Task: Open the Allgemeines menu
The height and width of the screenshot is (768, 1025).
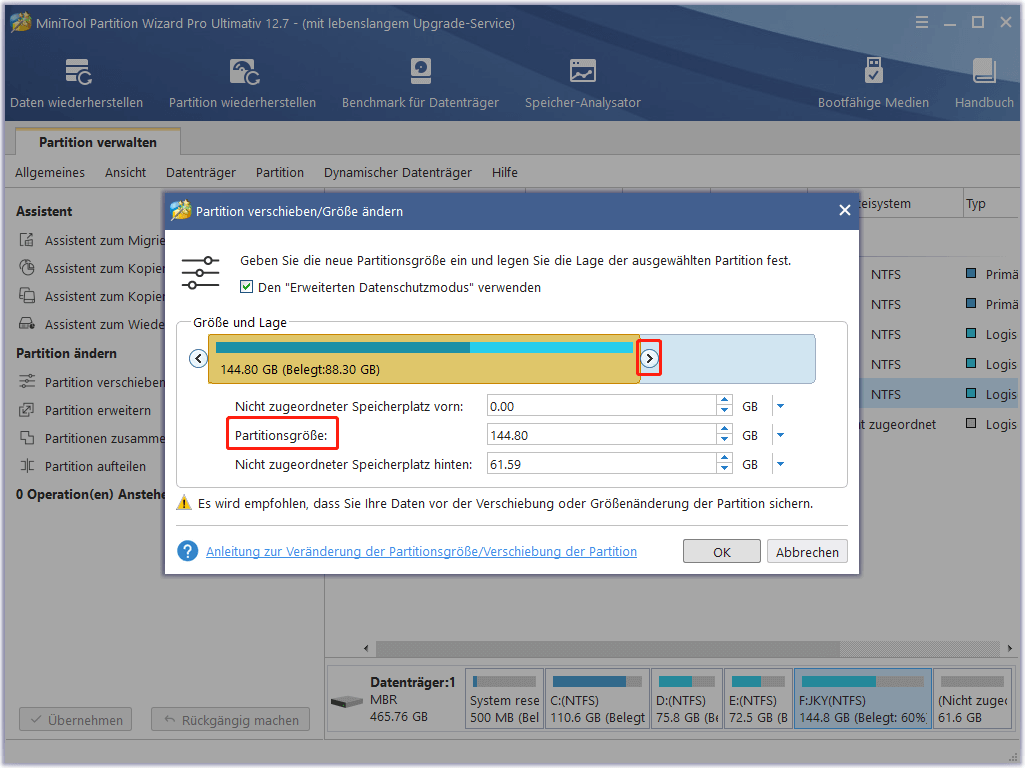Action: (50, 173)
